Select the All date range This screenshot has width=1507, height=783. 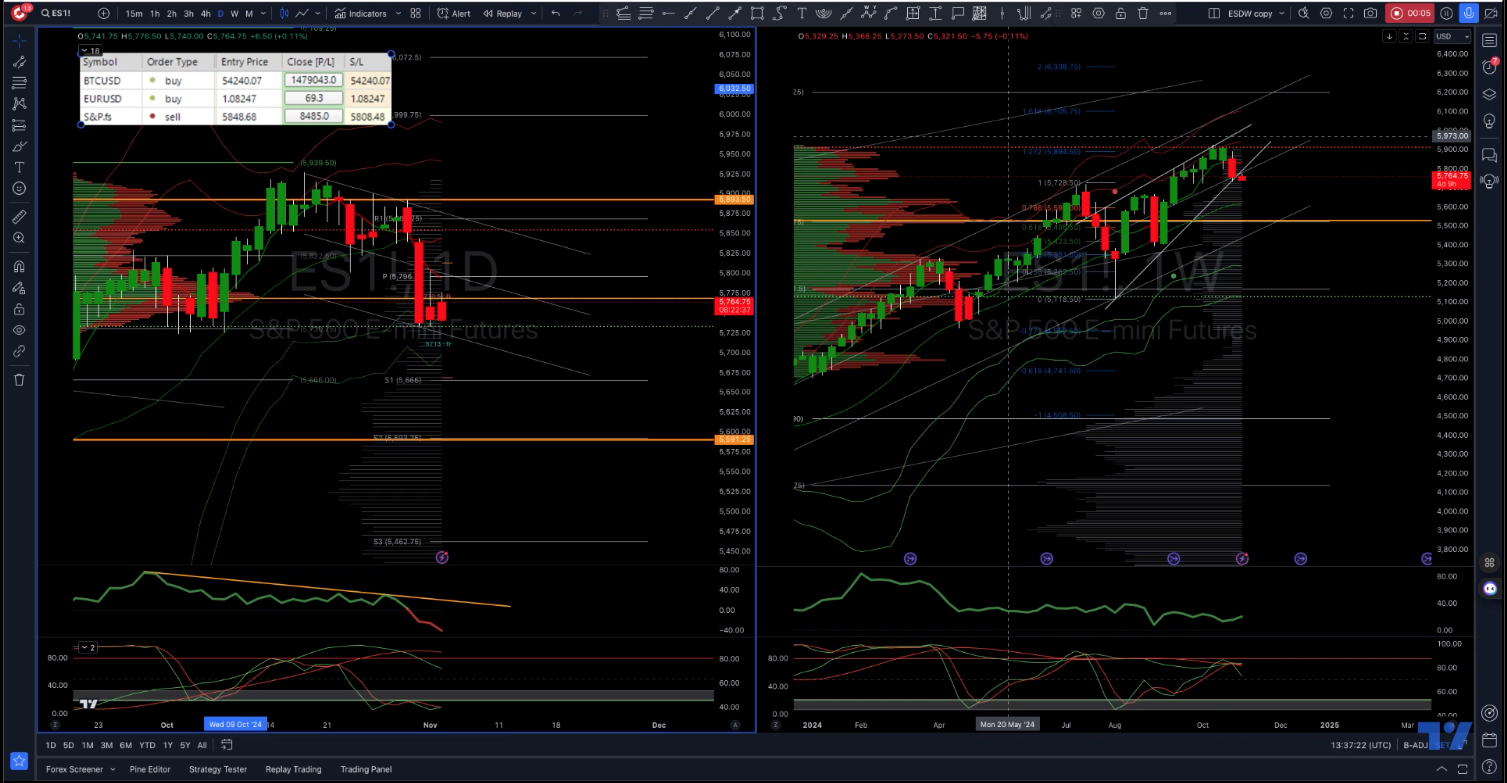pos(202,745)
